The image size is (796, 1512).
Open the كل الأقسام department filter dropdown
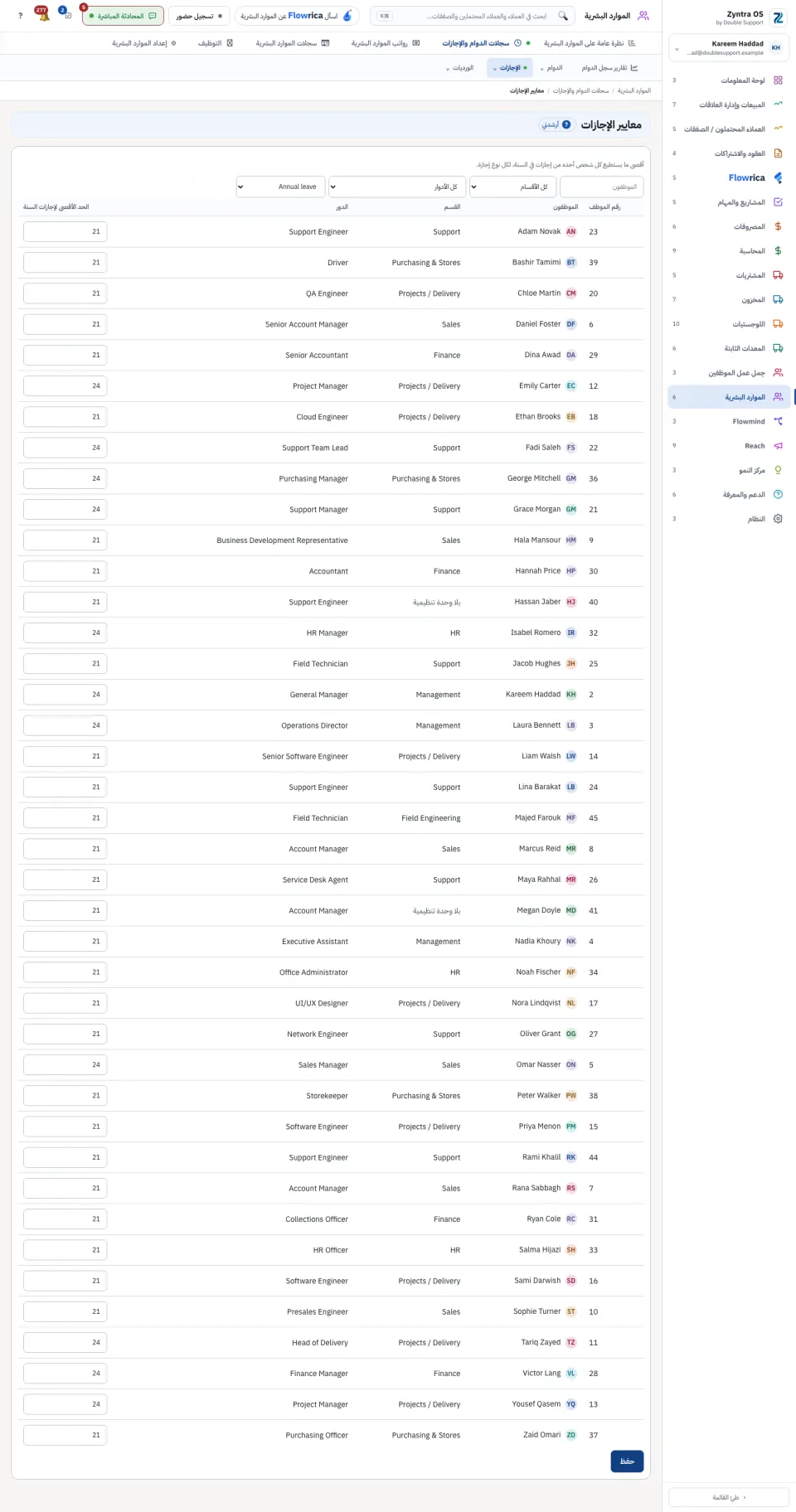pyautogui.click(x=513, y=187)
